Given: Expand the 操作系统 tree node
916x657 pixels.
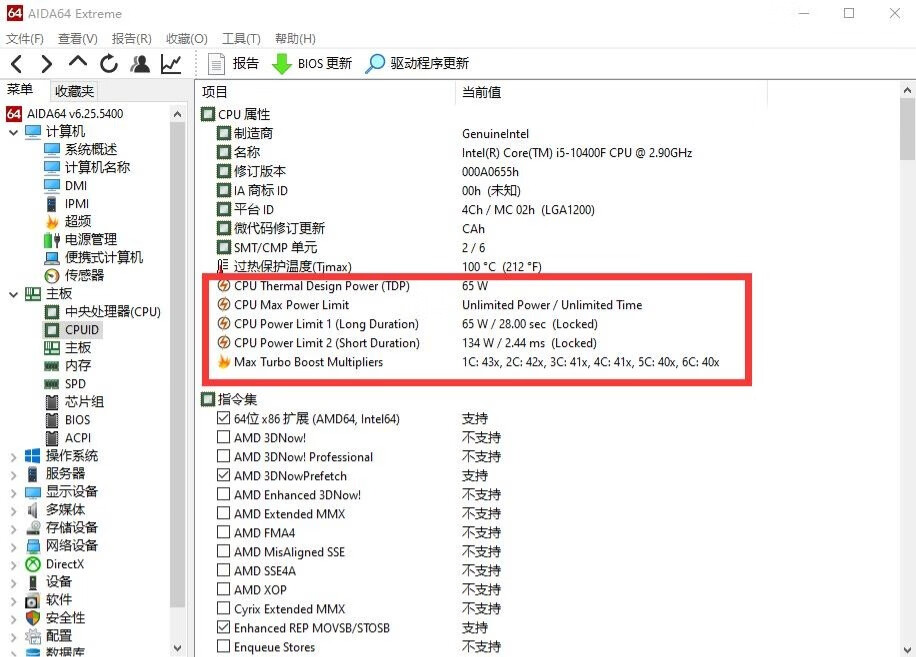Looking at the screenshot, I should (13, 457).
